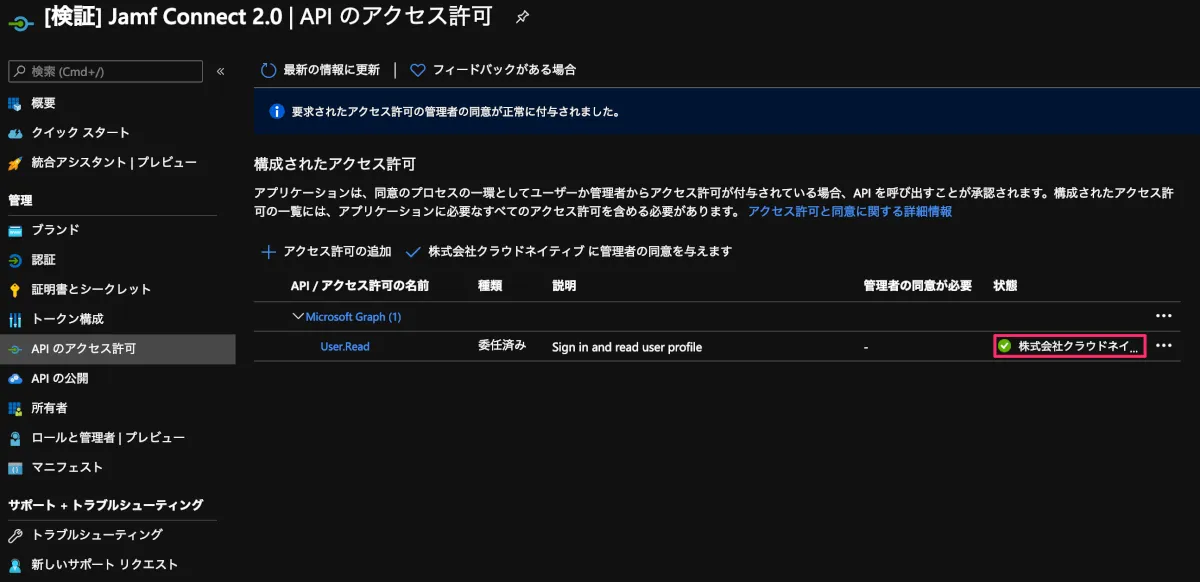Click the 統合アシスタント rocket icon
The image size is (1200, 582).
click(x=15, y=163)
